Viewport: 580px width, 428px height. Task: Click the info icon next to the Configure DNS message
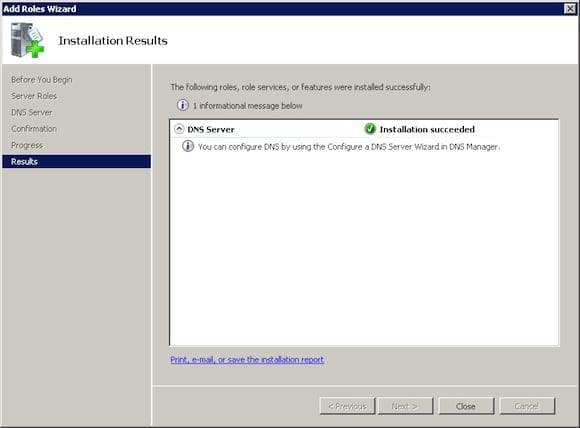[x=188, y=146]
